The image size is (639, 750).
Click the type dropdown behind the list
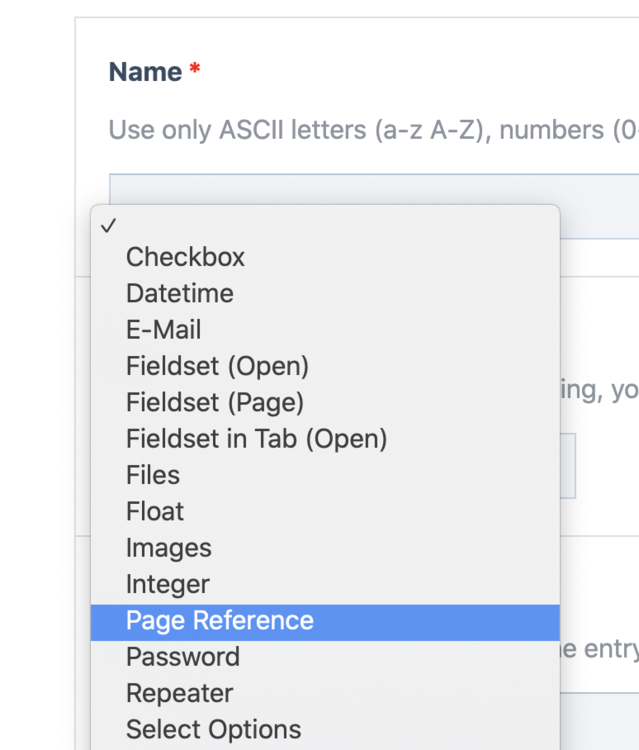click(x=568, y=465)
